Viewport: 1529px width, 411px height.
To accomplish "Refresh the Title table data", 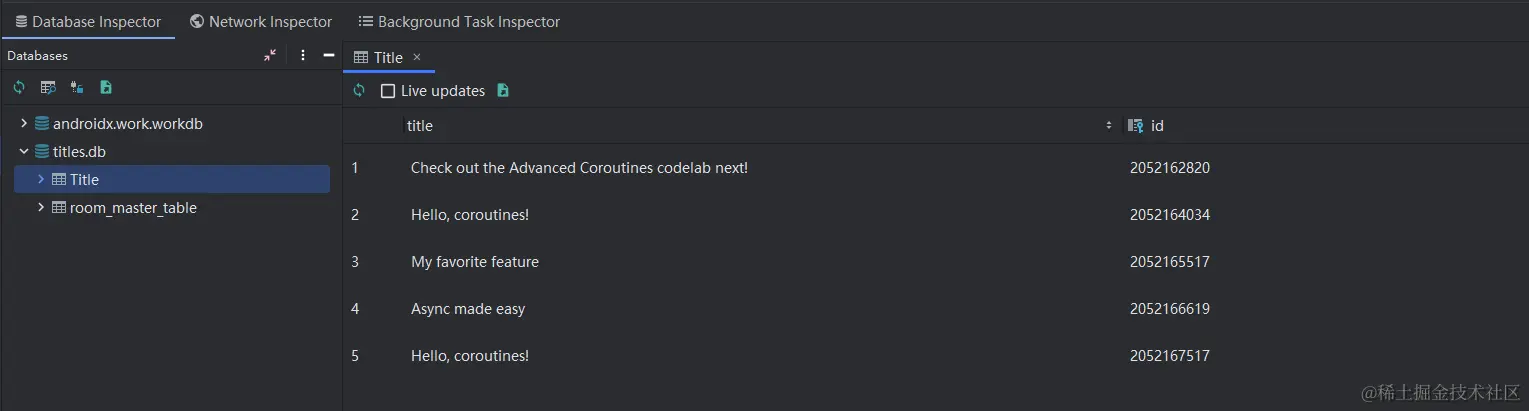I will (359, 91).
